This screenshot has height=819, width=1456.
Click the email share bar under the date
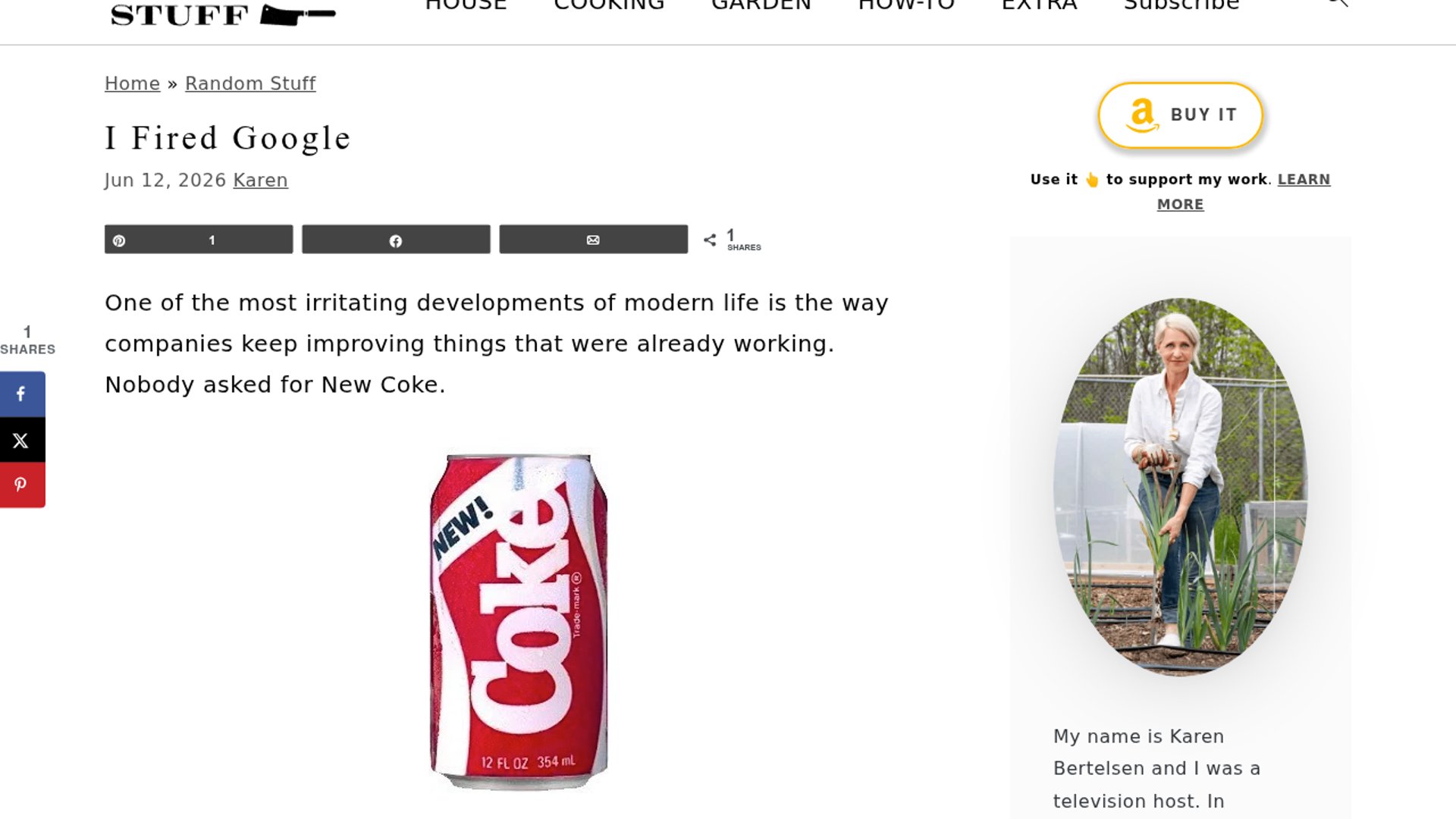pos(593,240)
